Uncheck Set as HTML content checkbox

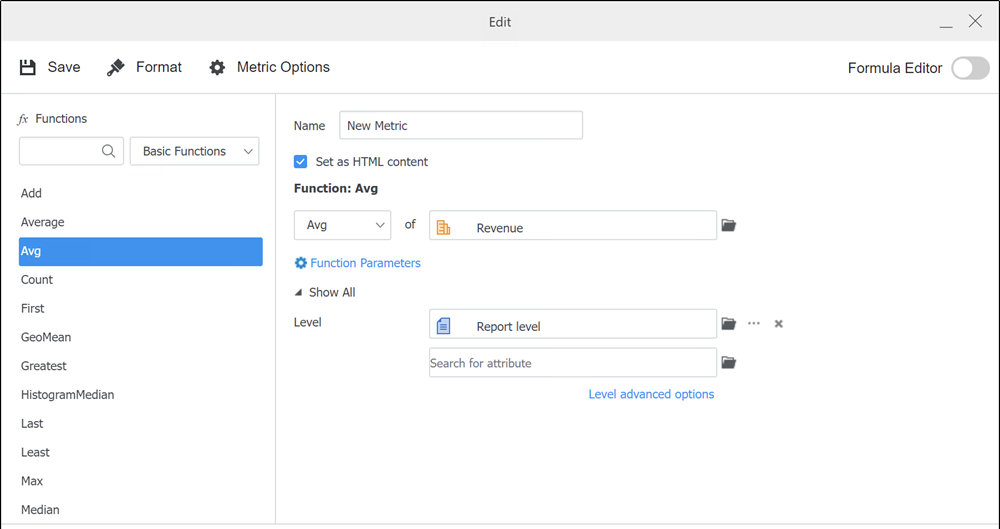pyautogui.click(x=301, y=161)
